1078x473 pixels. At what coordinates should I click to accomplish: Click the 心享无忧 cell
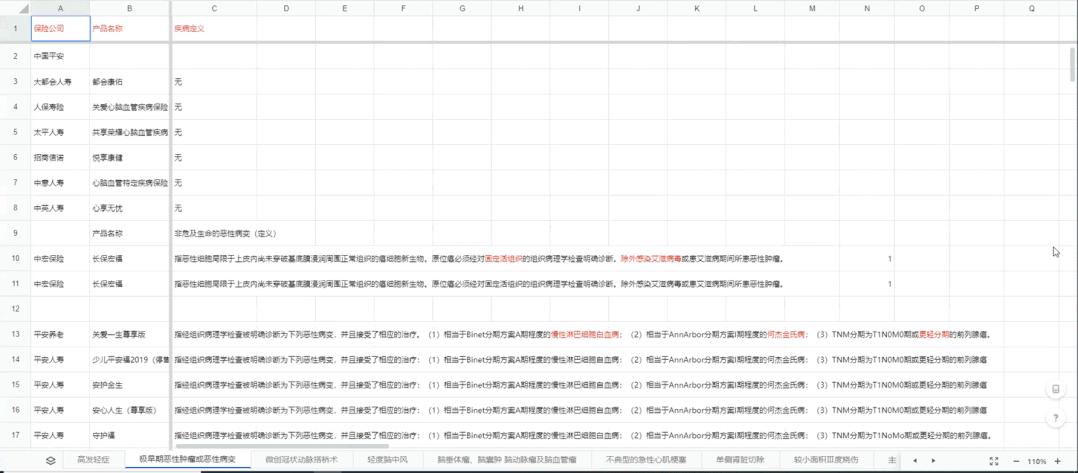[x=131, y=208]
